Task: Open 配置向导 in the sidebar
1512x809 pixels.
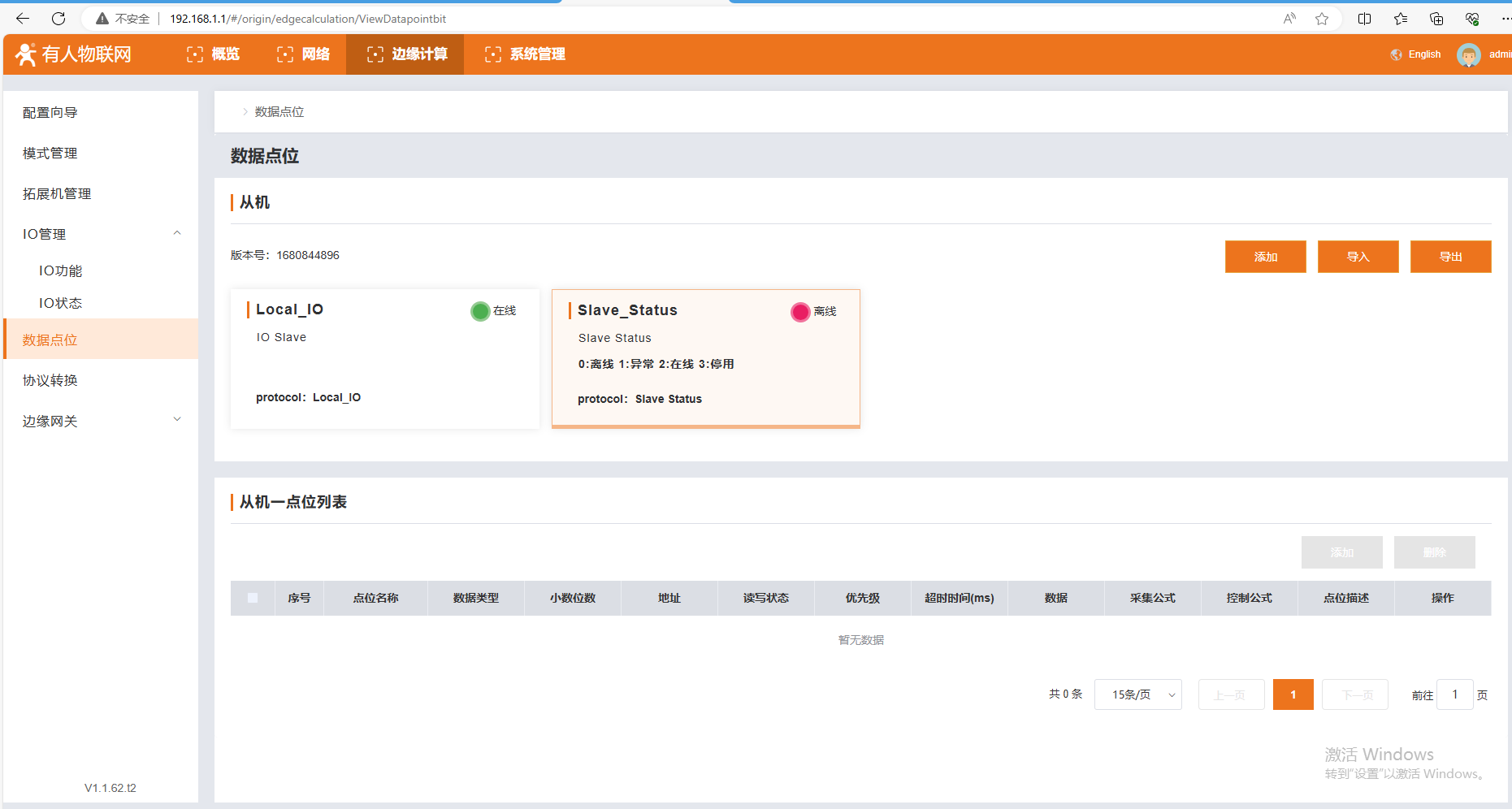Action: (101, 113)
